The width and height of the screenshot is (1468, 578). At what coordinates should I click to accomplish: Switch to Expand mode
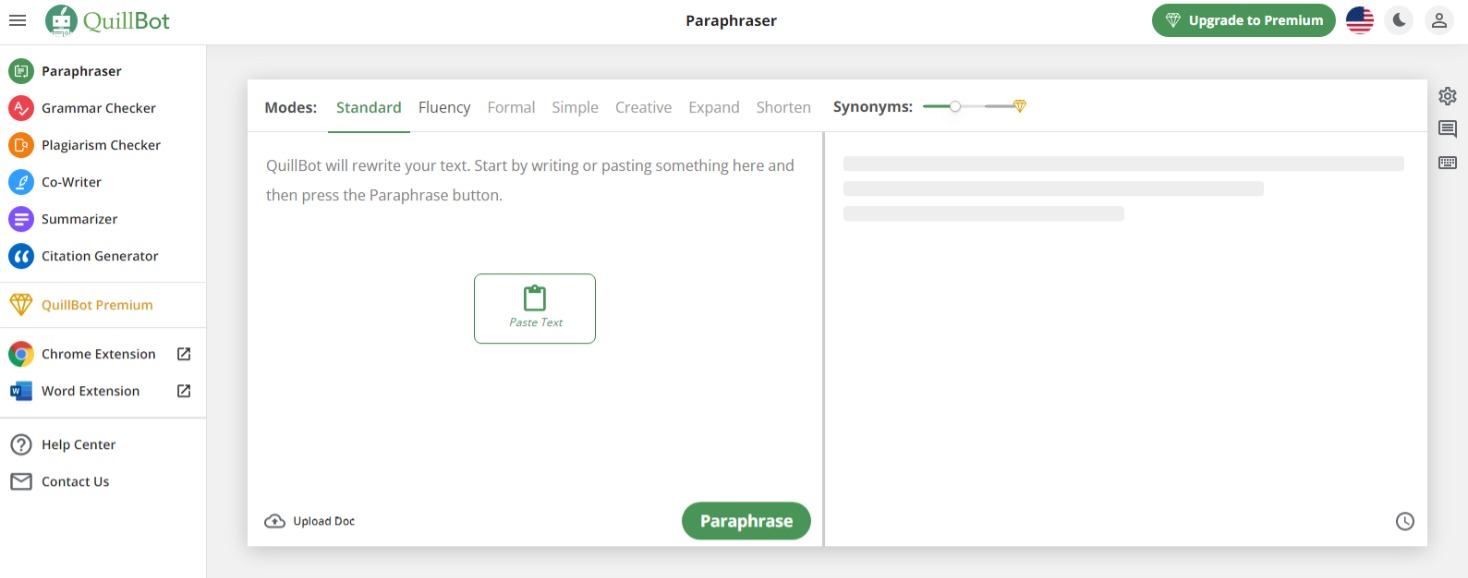[x=714, y=107]
